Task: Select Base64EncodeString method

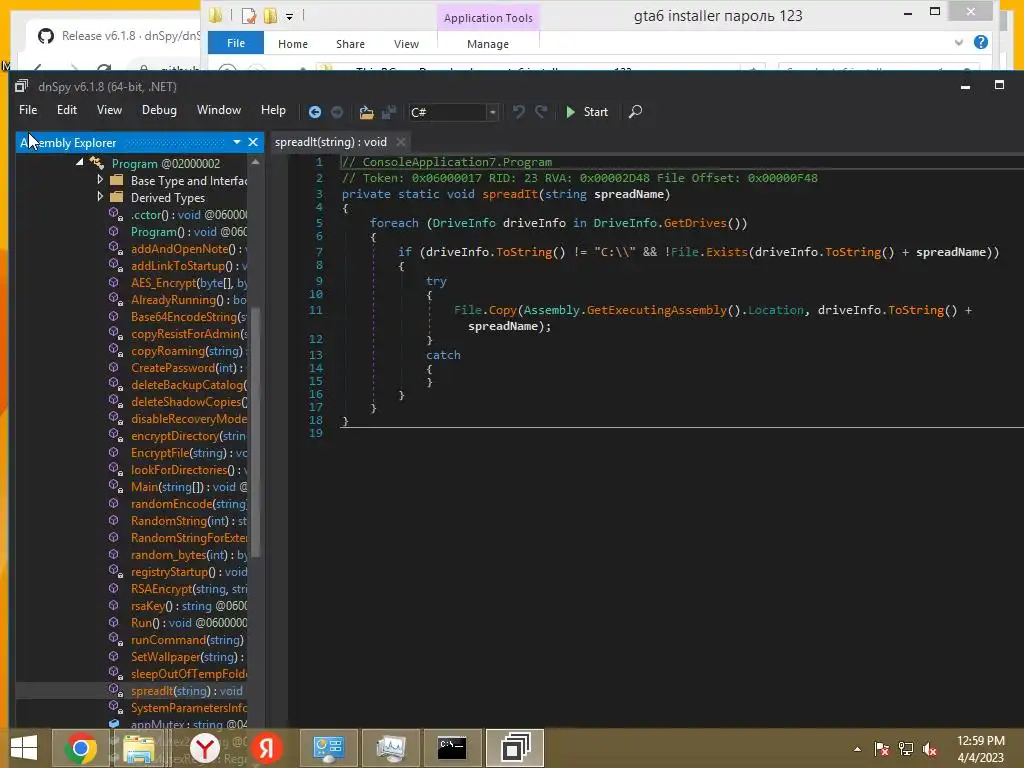Action: [189, 317]
